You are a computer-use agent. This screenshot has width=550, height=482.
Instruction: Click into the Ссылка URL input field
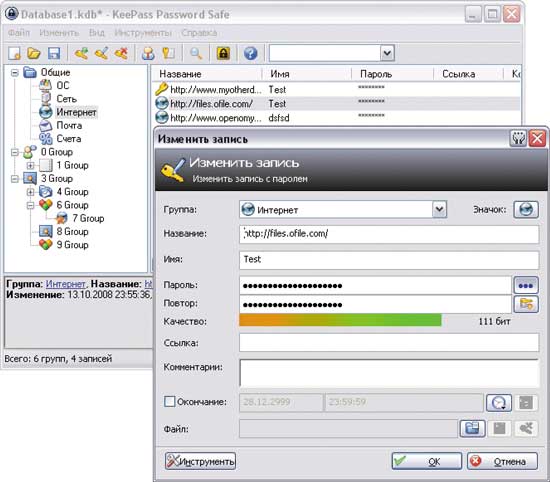tap(389, 343)
